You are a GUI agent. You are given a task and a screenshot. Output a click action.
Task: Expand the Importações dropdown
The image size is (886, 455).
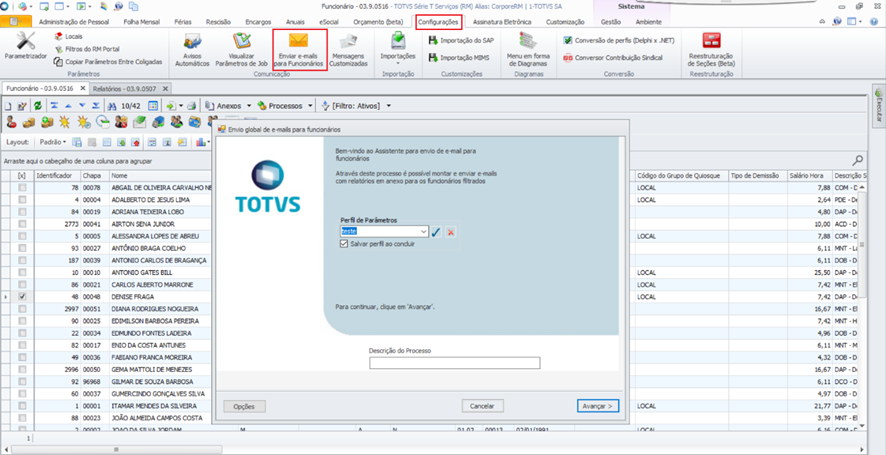point(399,63)
